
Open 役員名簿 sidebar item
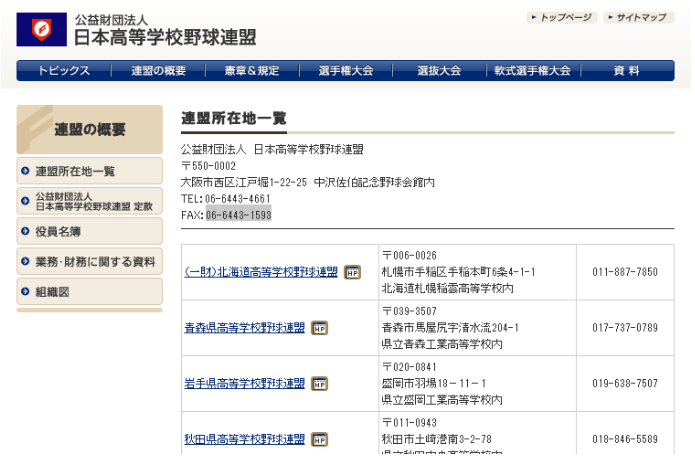[90, 231]
